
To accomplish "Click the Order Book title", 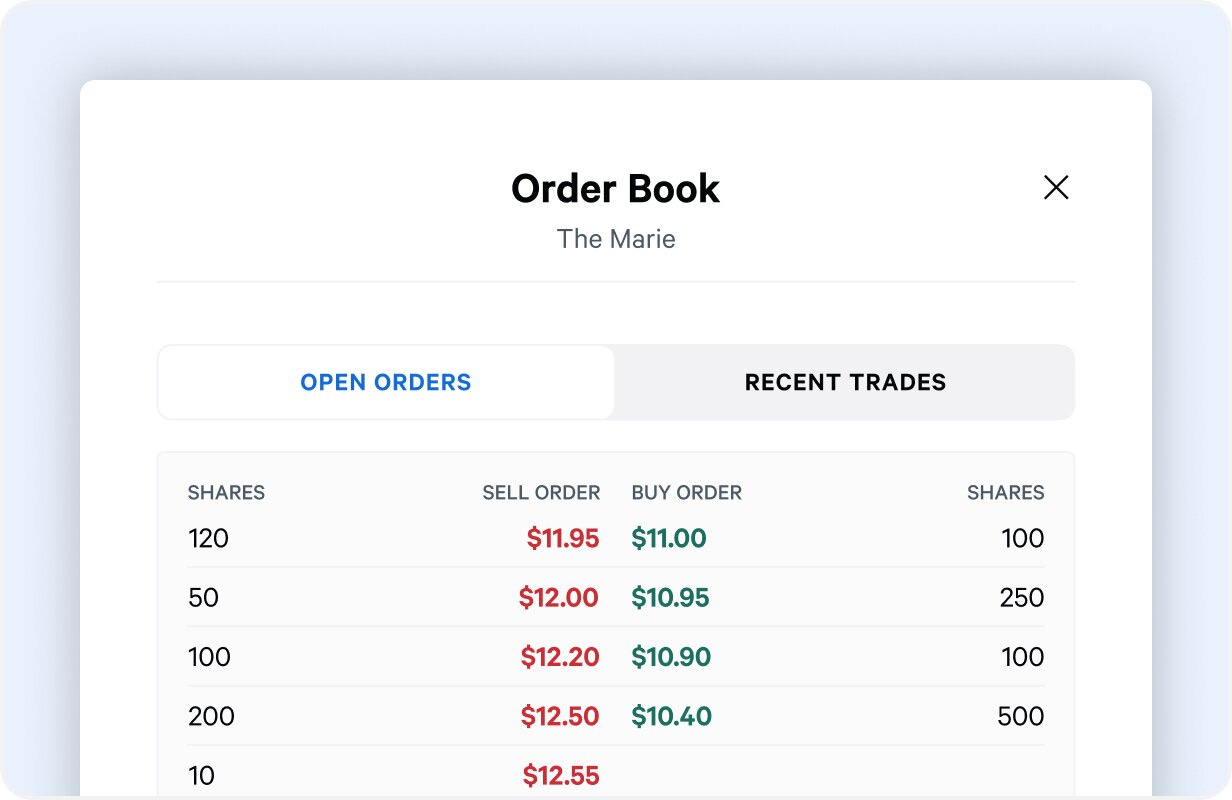I will [x=616, y=188].
